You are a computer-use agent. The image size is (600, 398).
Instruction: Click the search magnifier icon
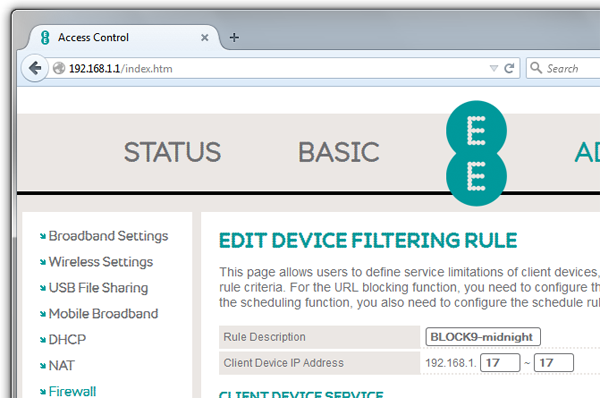click(536, 68)
